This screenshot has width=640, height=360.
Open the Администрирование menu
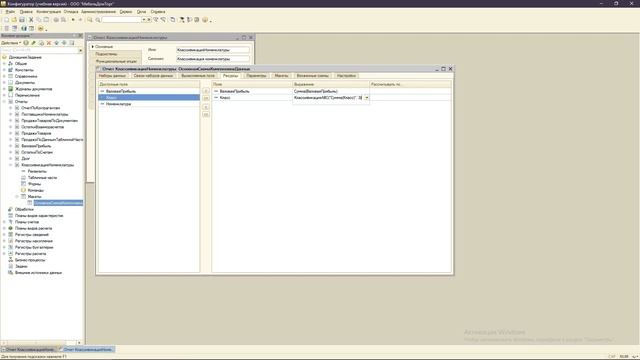(98, 12)
